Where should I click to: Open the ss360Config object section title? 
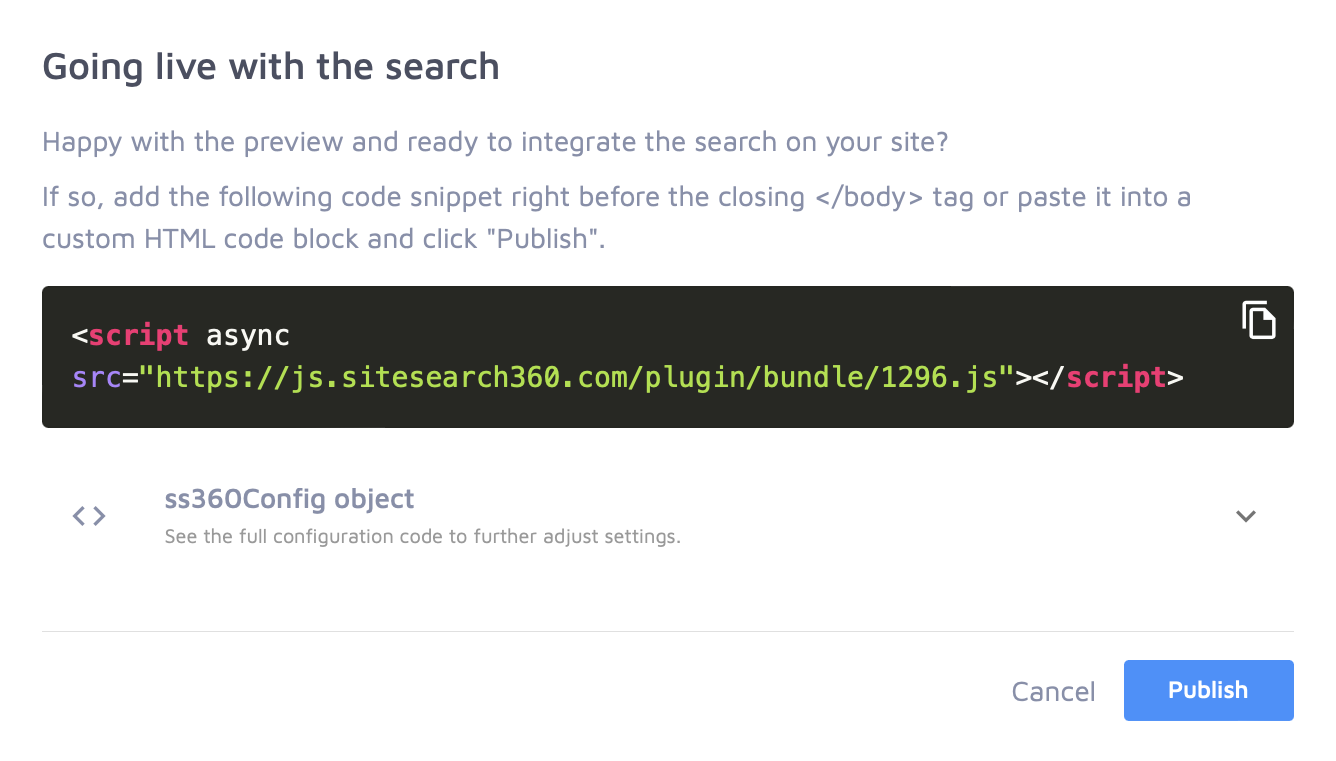(x=289, y=498)
